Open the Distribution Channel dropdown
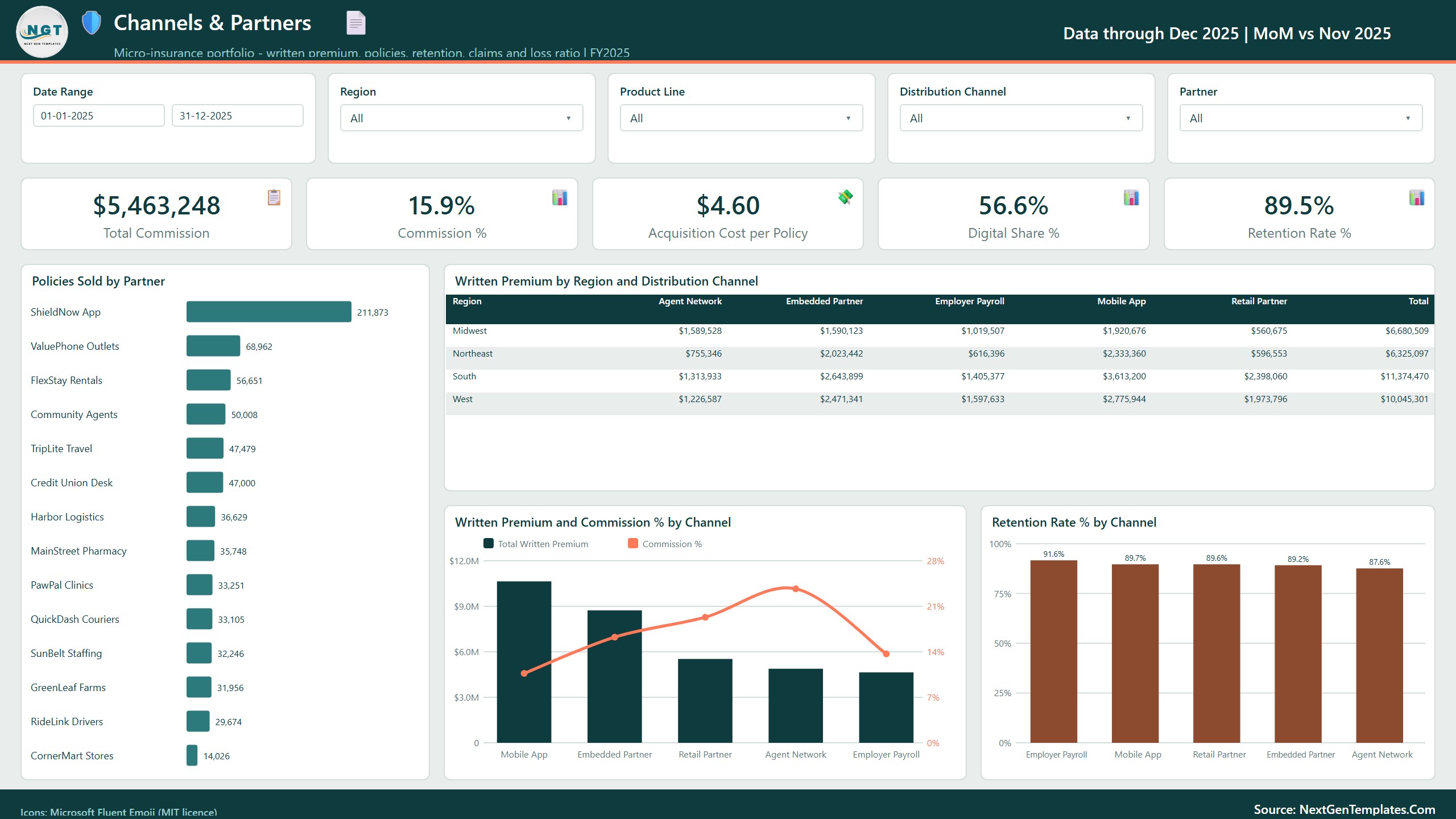This screenshot has height=819, width=1456. click(1021, 118)
